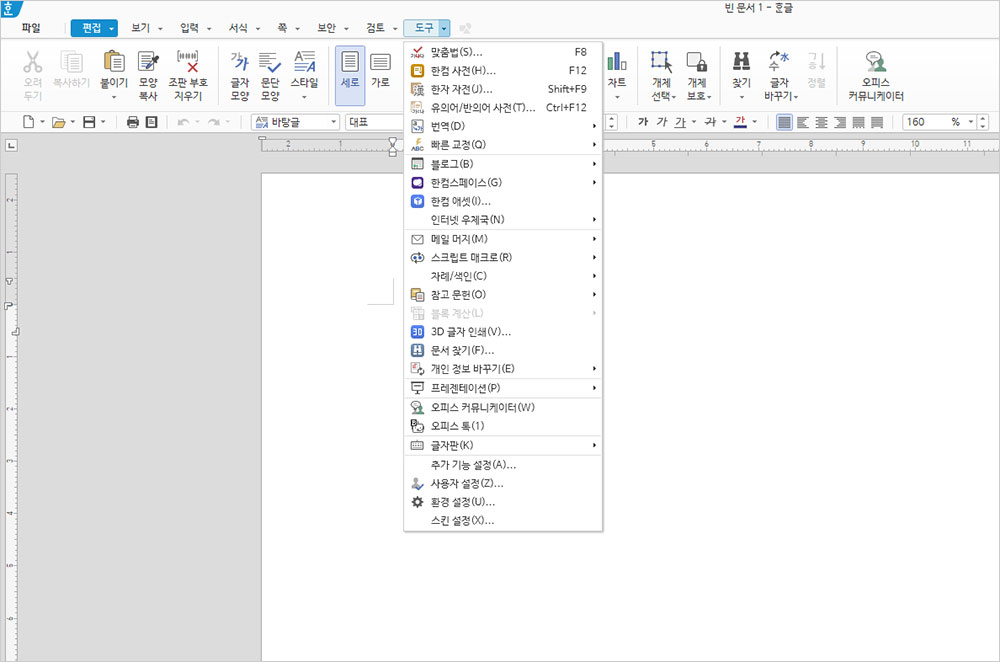
Task: Open 빠른 교정(Q) submenu
Action: (503, 145)
